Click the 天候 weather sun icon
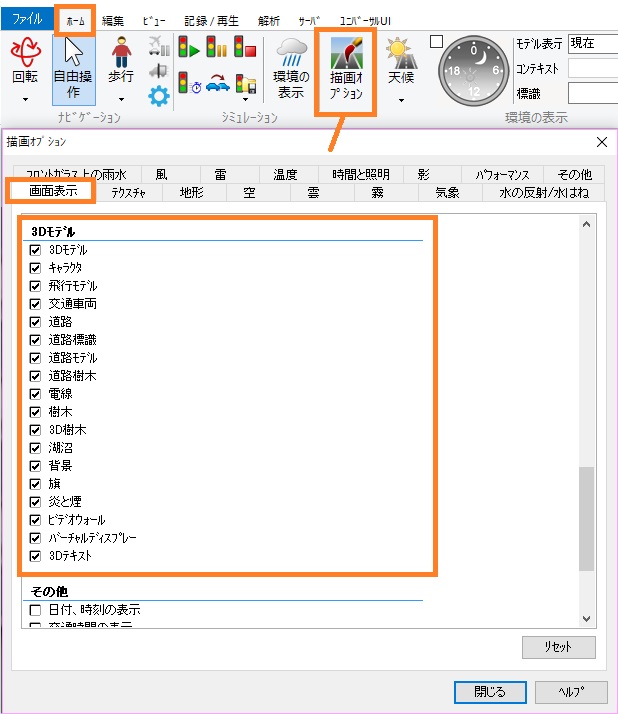 [x=401, y=60]
